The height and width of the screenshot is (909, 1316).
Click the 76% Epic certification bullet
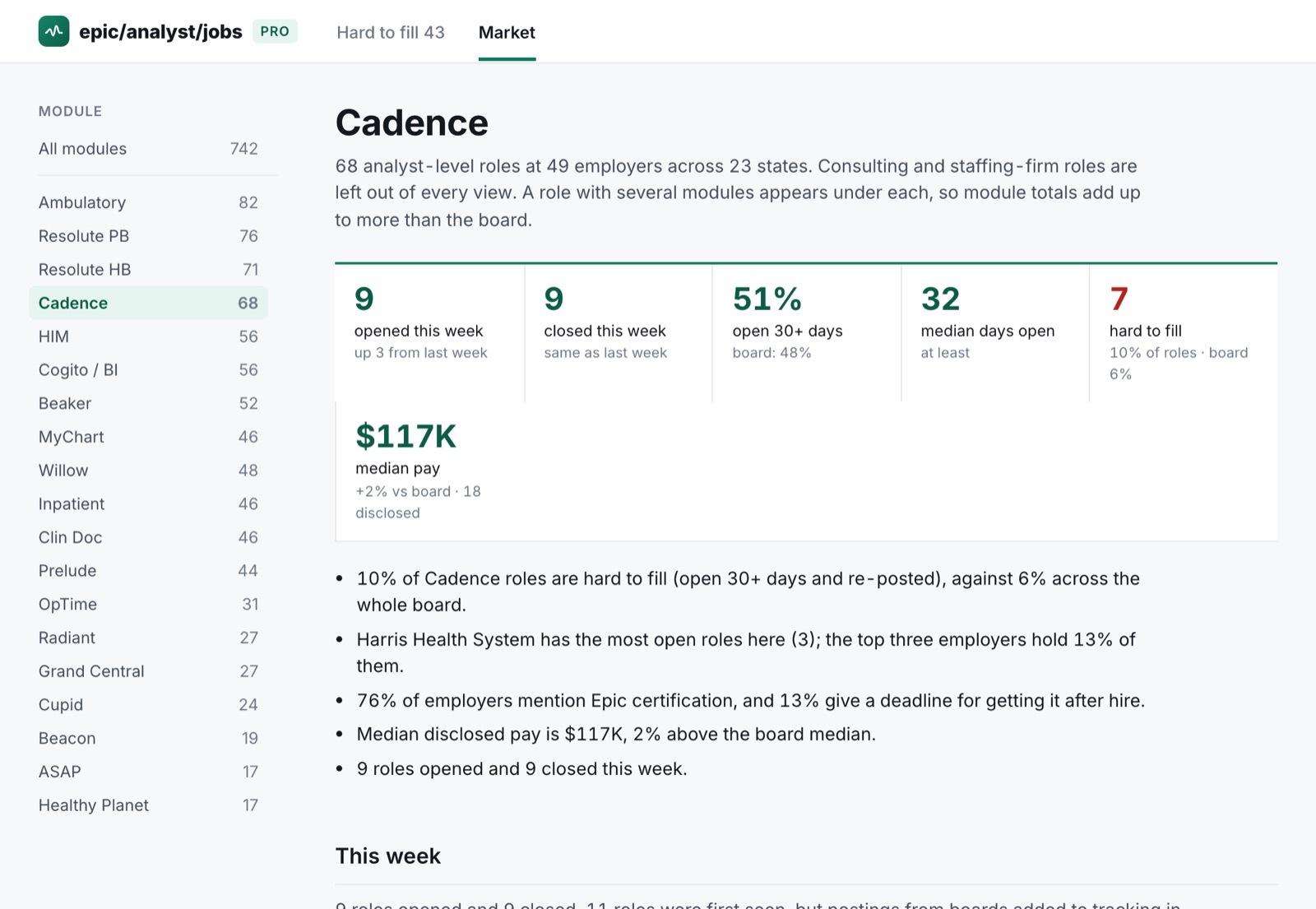click(750, 701)
